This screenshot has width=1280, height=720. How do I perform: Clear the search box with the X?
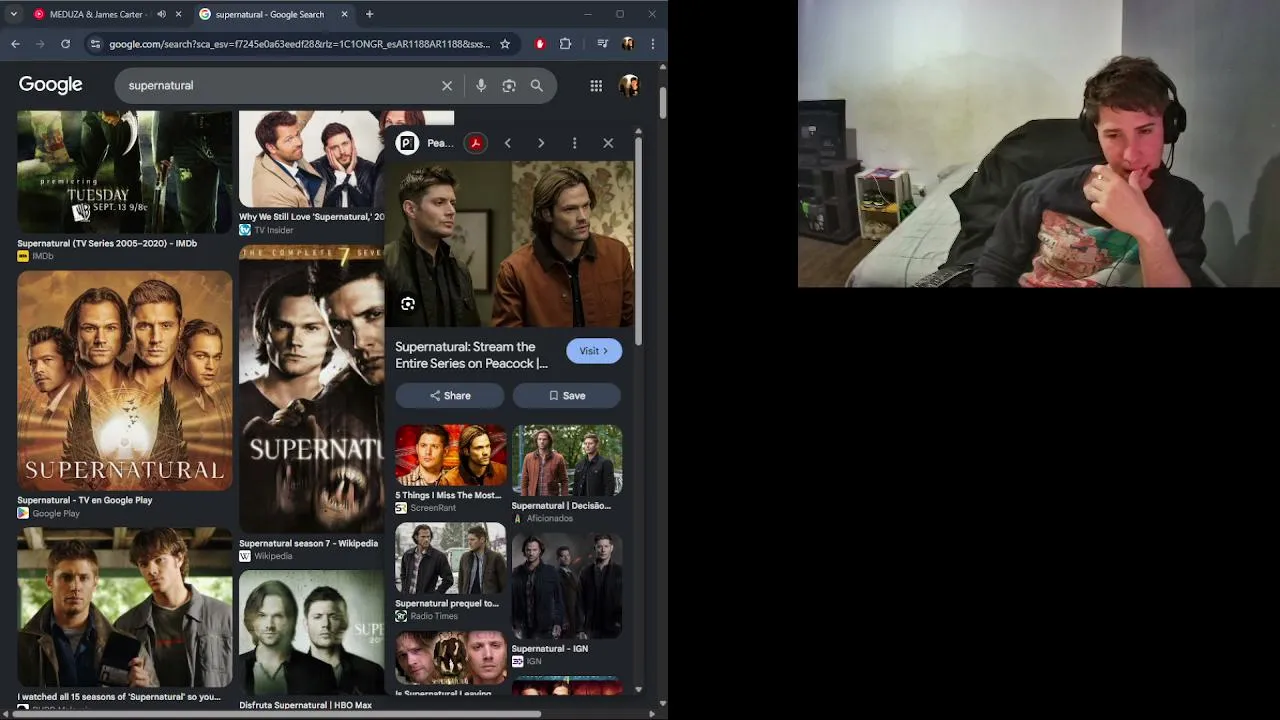[x=447, y=86]
